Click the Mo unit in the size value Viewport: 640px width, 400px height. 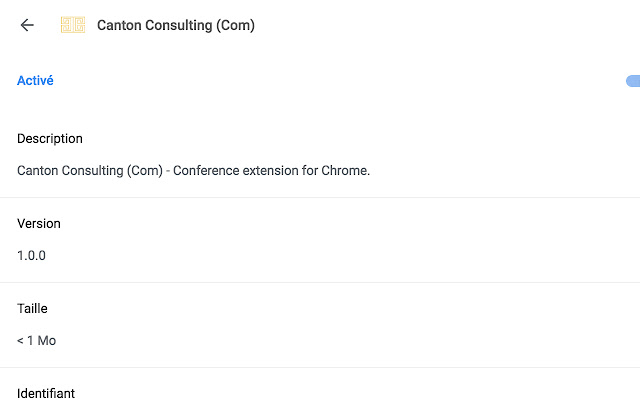click(46, 340)
